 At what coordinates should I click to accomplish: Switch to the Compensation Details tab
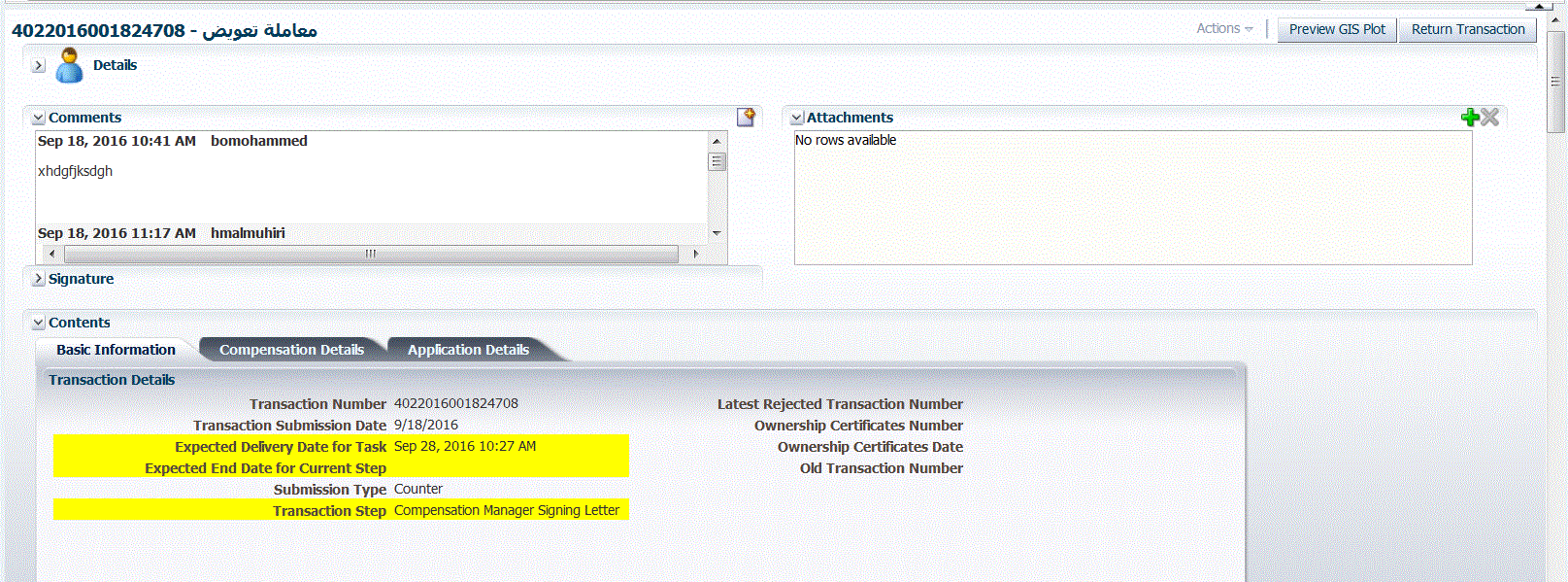(291, 350)
